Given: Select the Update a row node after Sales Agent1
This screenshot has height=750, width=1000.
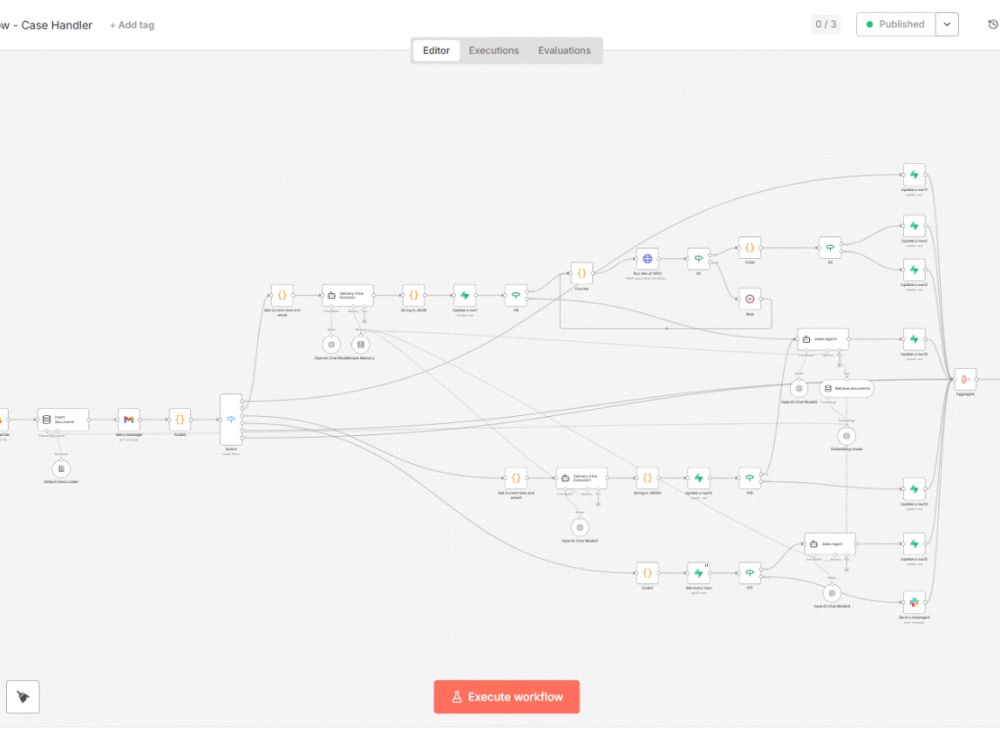Looking at the screenshot, I should coord(914,339).
